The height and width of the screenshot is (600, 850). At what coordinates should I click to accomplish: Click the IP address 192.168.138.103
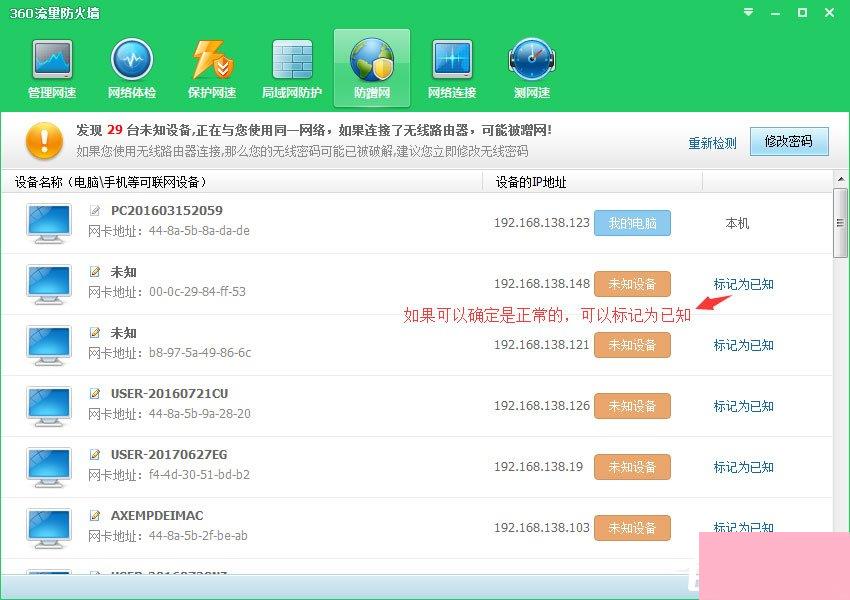pyautogui.click(x=542, y=528)
